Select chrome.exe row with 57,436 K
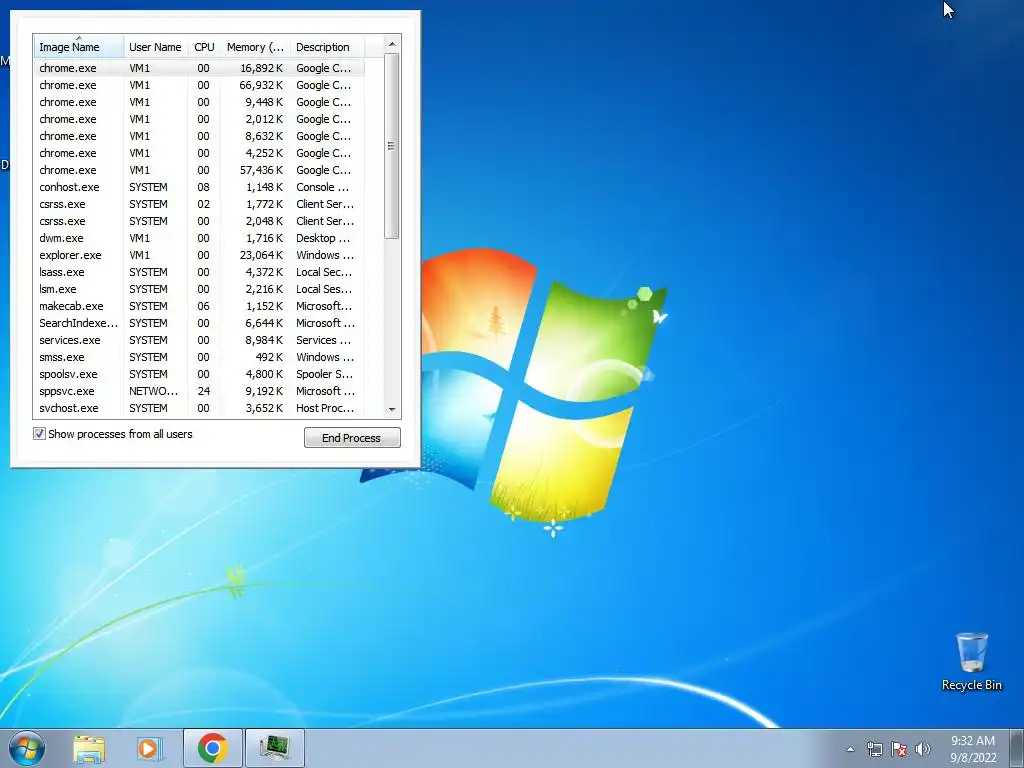The image size is (1024, 768). [x=199, y=170]
